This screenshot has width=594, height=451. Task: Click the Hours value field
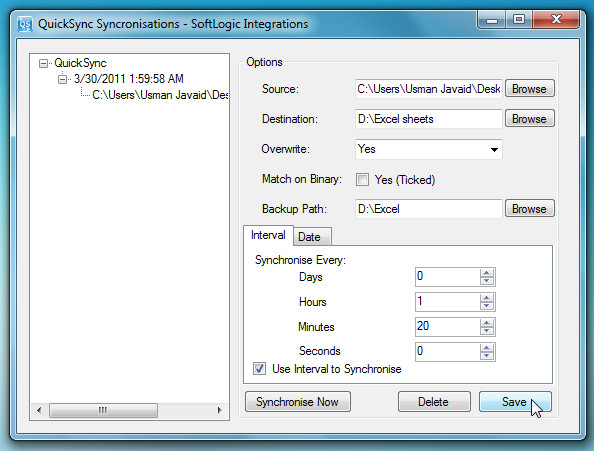(x=447, y=302)
